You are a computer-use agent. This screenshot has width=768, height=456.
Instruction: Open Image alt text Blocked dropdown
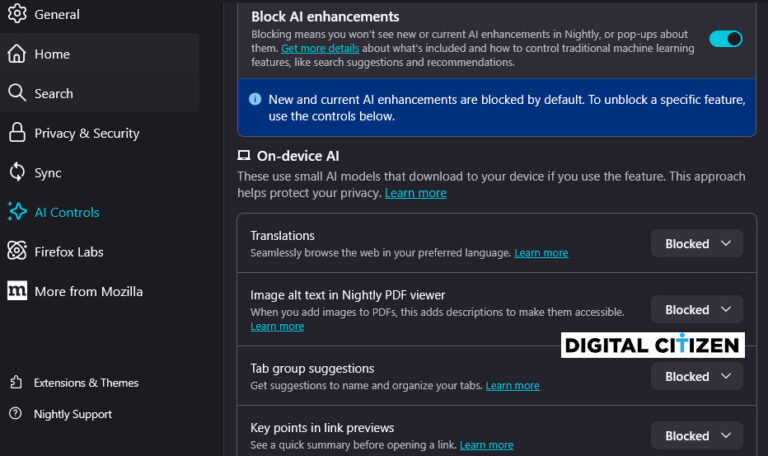pos(696,310)
